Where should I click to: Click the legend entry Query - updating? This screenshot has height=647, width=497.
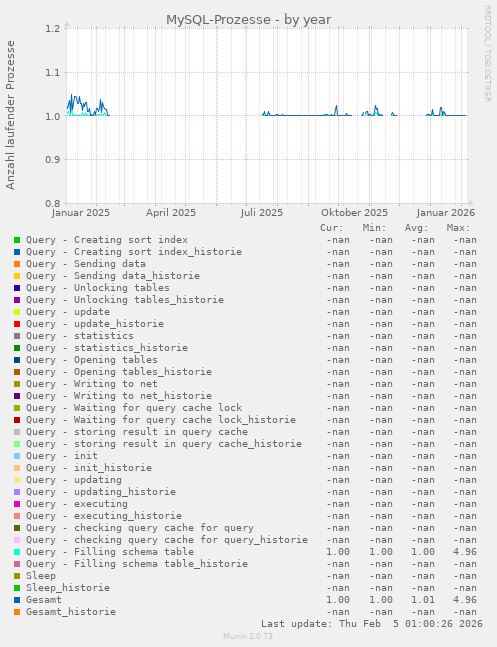tap(74, 480)
